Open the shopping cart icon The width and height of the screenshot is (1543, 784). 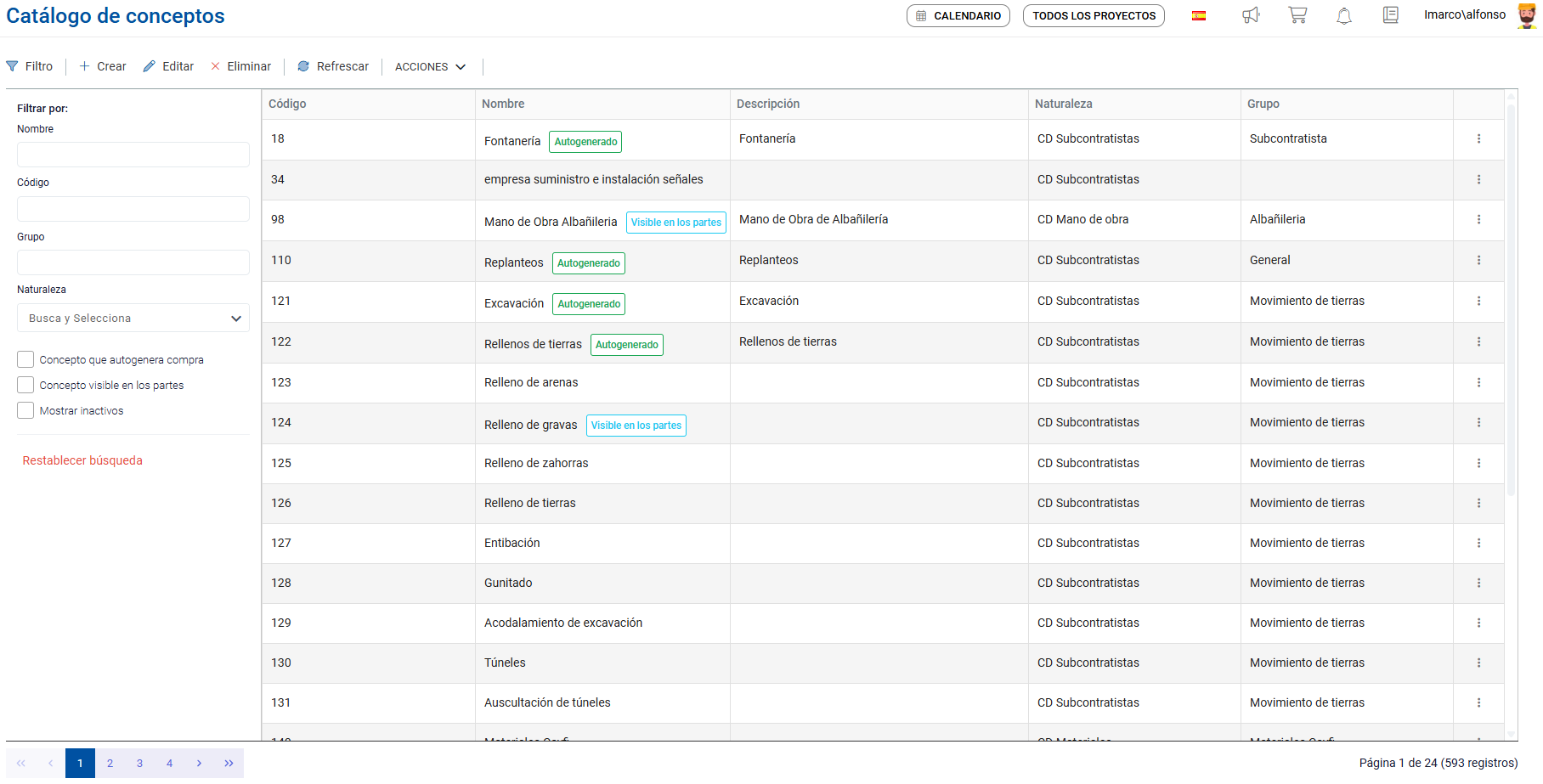1297,15
